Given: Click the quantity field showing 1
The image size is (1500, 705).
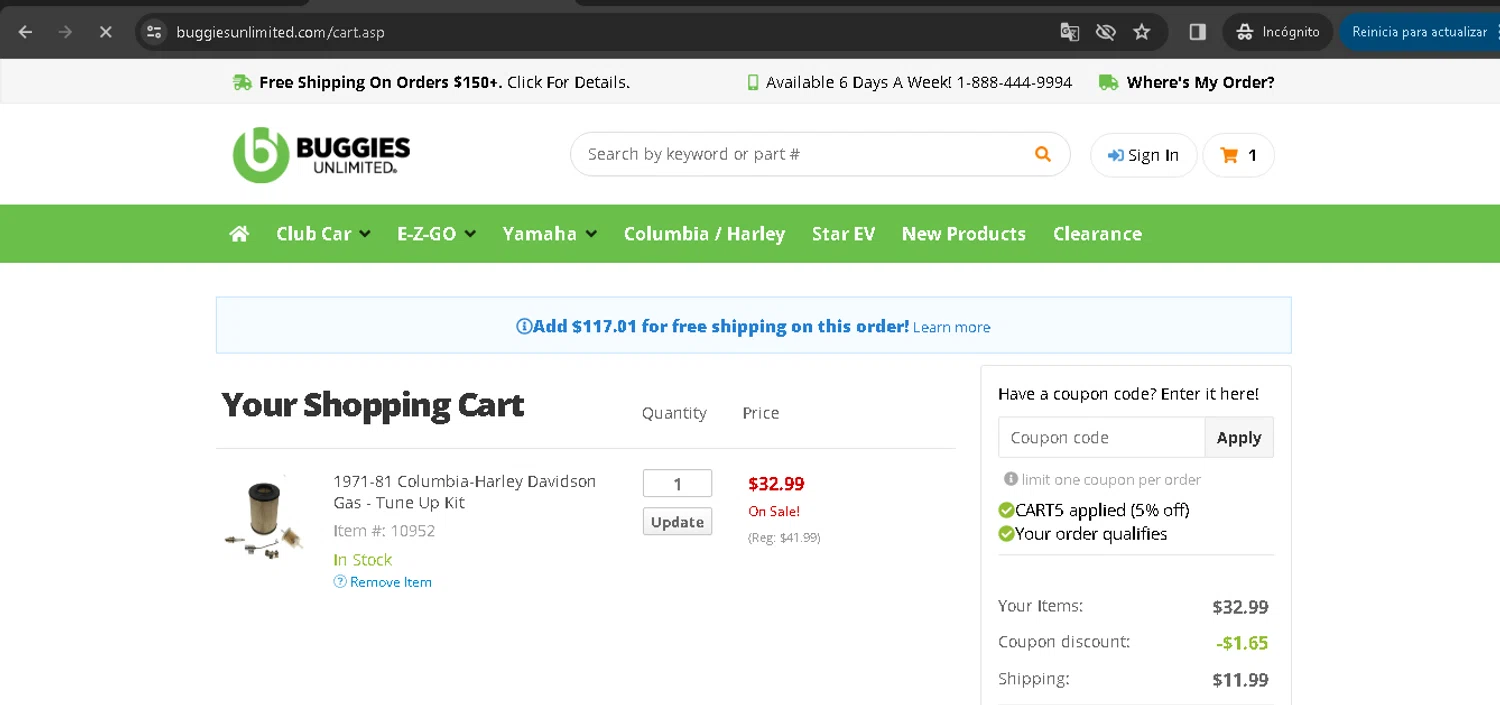Looking at the screenshot, I should pyautogui.click(x=677, y=483).
